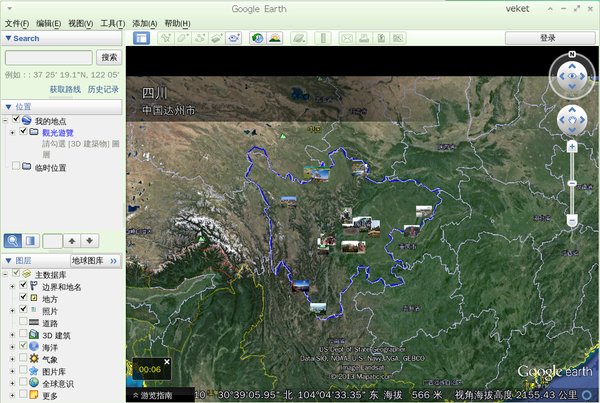The height and width of the screenshot is (403, 600).
Task: Click the 获取路线 directions link
Action: pos(65,89)
